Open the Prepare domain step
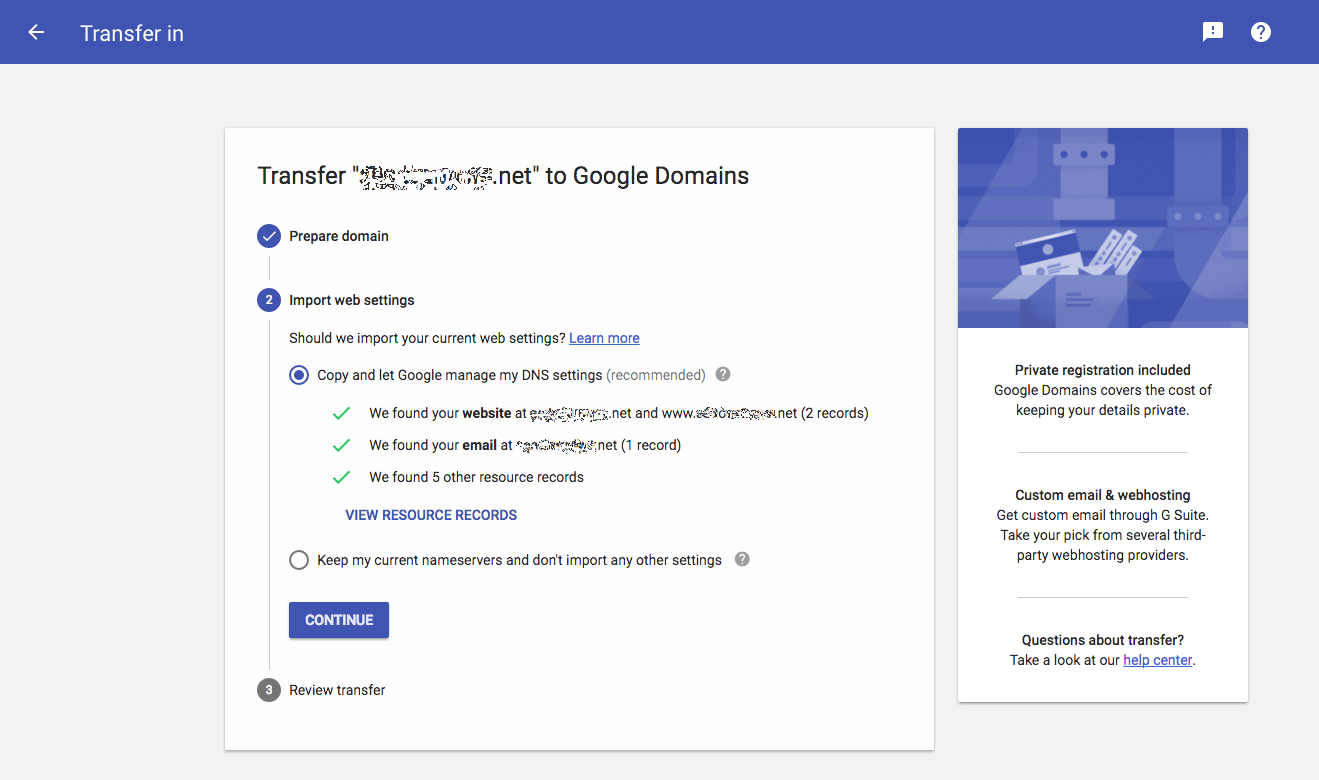The height and width of the screenshot is (780, 1319). (x=339, y=236)
